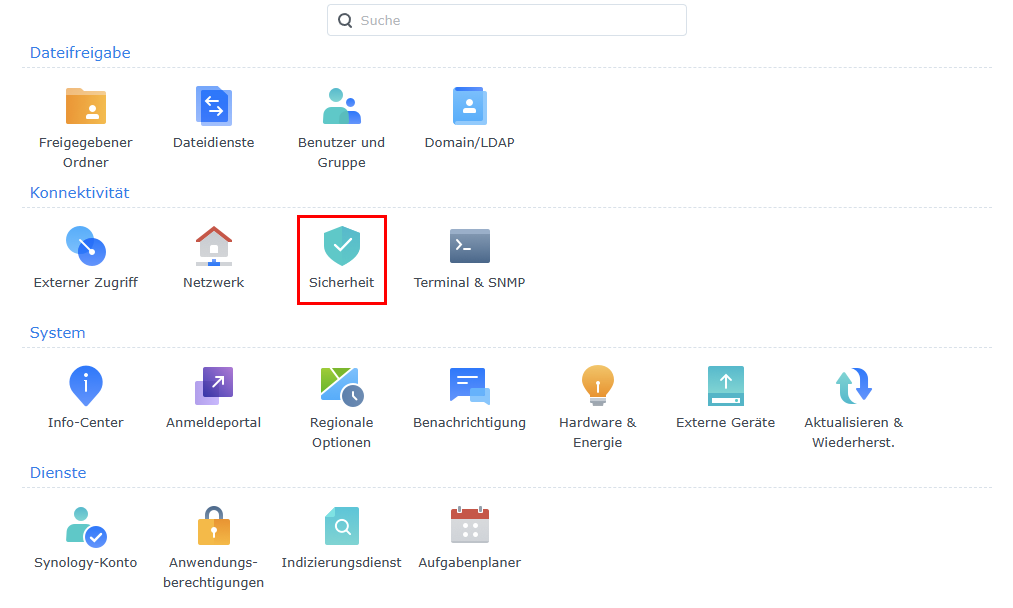The height and width of the screenshot is (608, 1013).
Task: Open Freigegebener Ordner settings
Action: coord(86,106)
